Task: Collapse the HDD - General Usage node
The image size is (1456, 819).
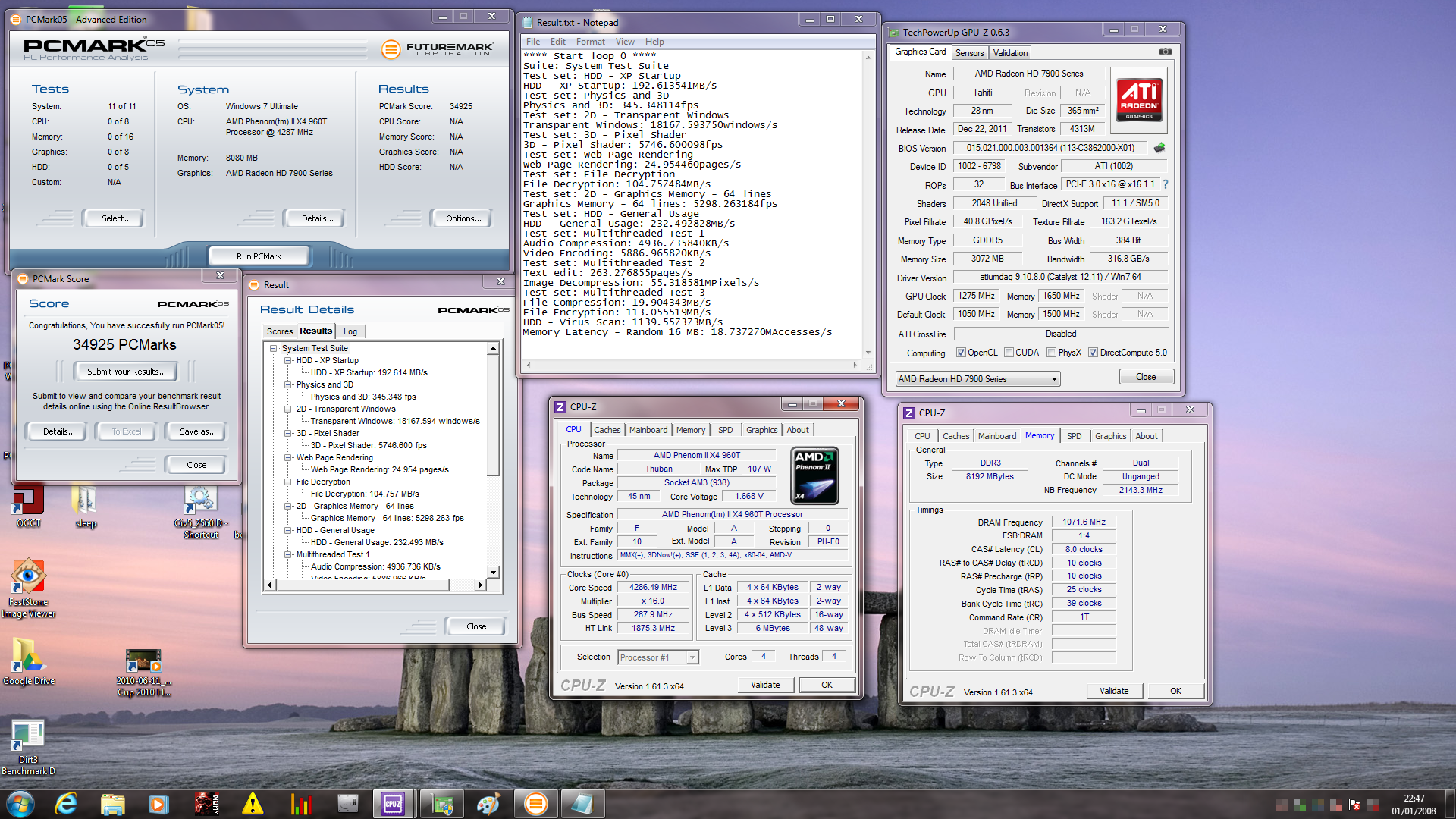Action: pyautogui.click(x=288, y=531)
